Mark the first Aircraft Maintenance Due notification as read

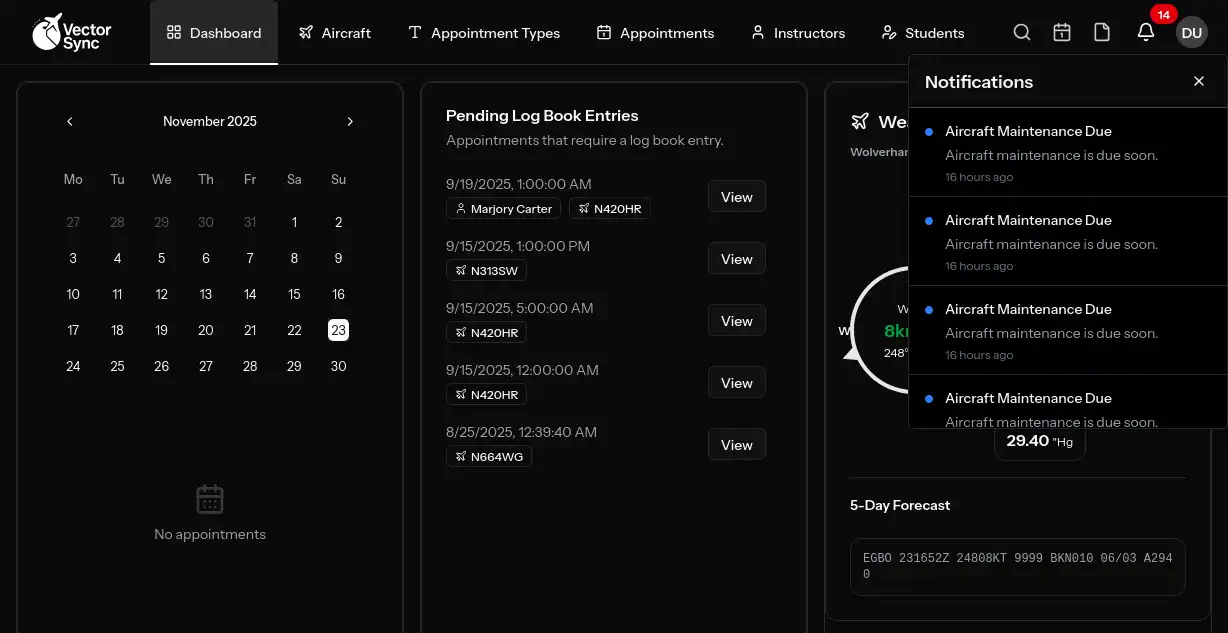tap(930, 131)
